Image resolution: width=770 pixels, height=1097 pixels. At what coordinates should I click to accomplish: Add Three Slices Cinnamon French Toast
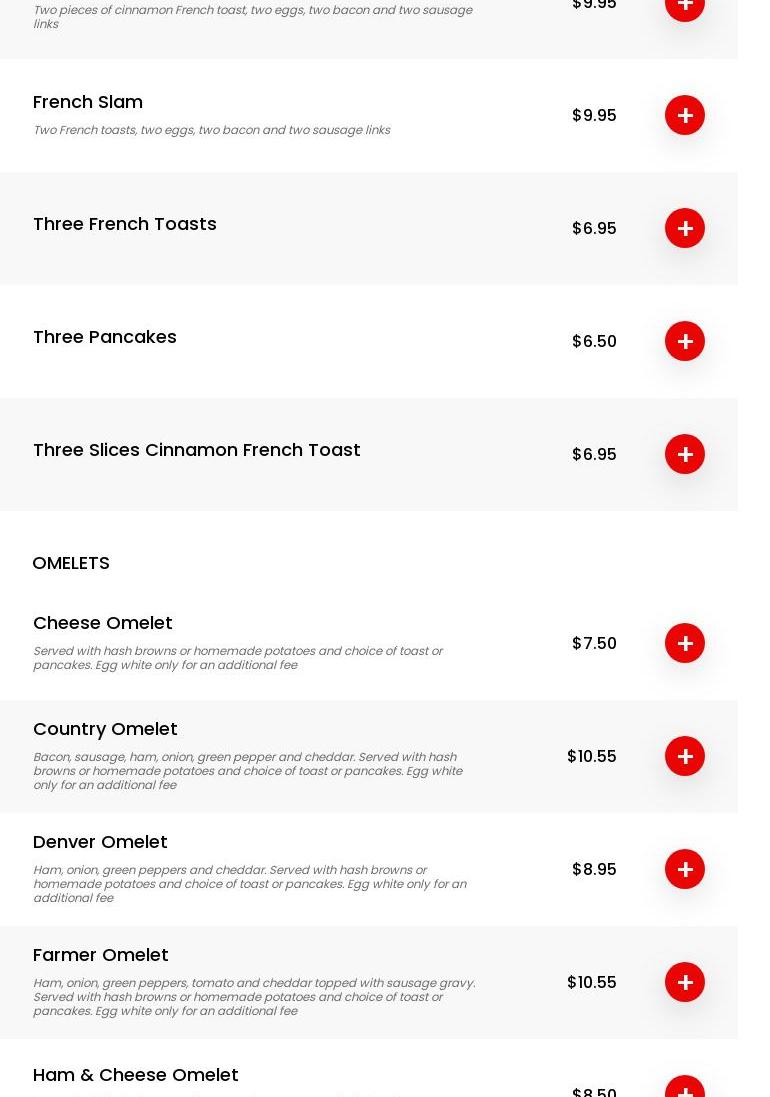[685, 454]
